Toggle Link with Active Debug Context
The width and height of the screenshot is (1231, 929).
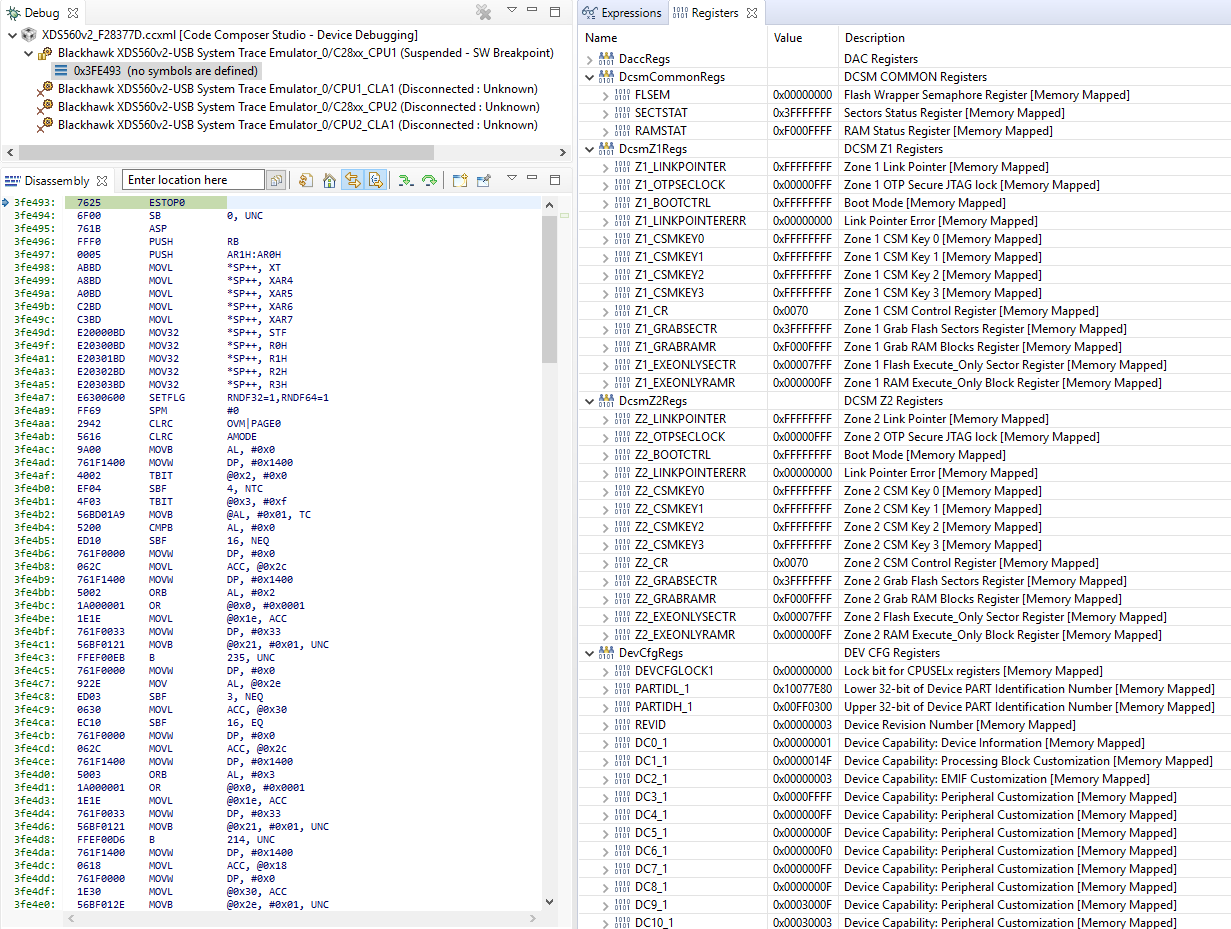point(352,180)
